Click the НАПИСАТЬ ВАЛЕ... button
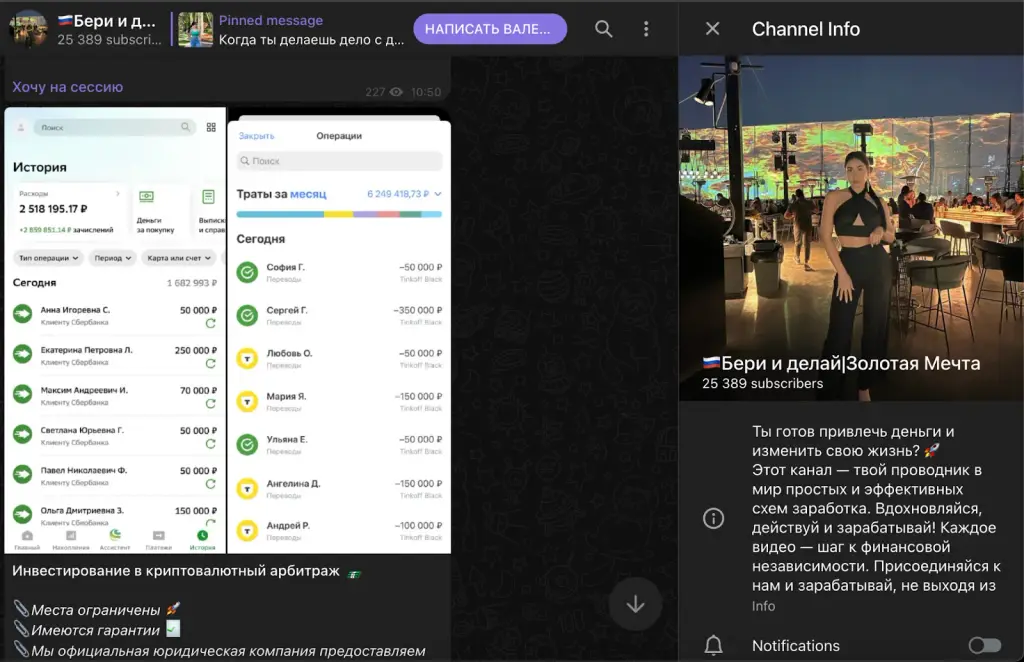 pos(490,29)
